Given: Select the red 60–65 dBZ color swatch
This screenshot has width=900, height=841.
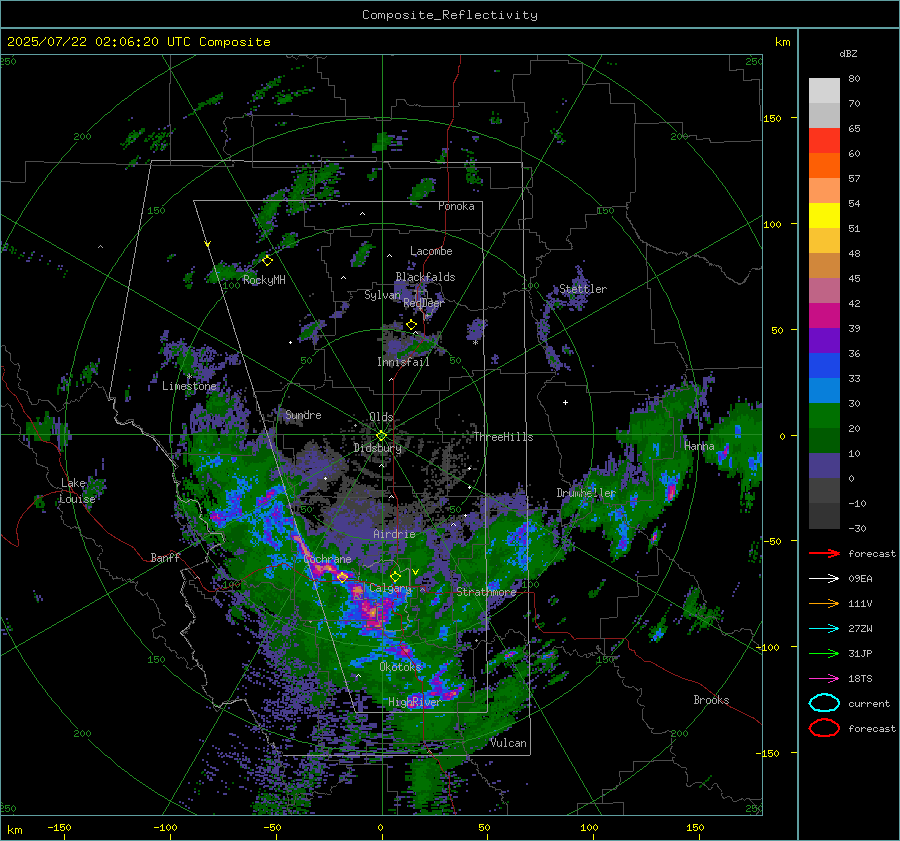Looking at the screenshot, I should [824, 141].
